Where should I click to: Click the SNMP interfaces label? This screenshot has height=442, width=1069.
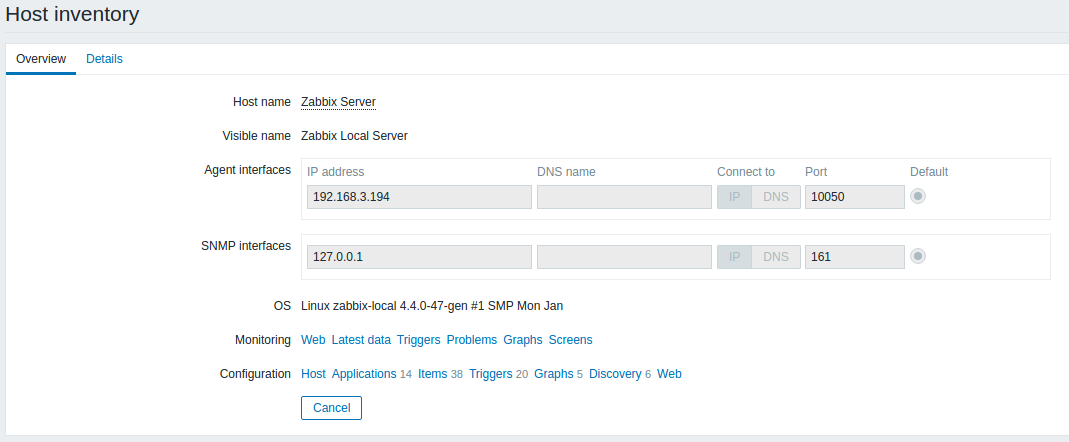point(246,246)
